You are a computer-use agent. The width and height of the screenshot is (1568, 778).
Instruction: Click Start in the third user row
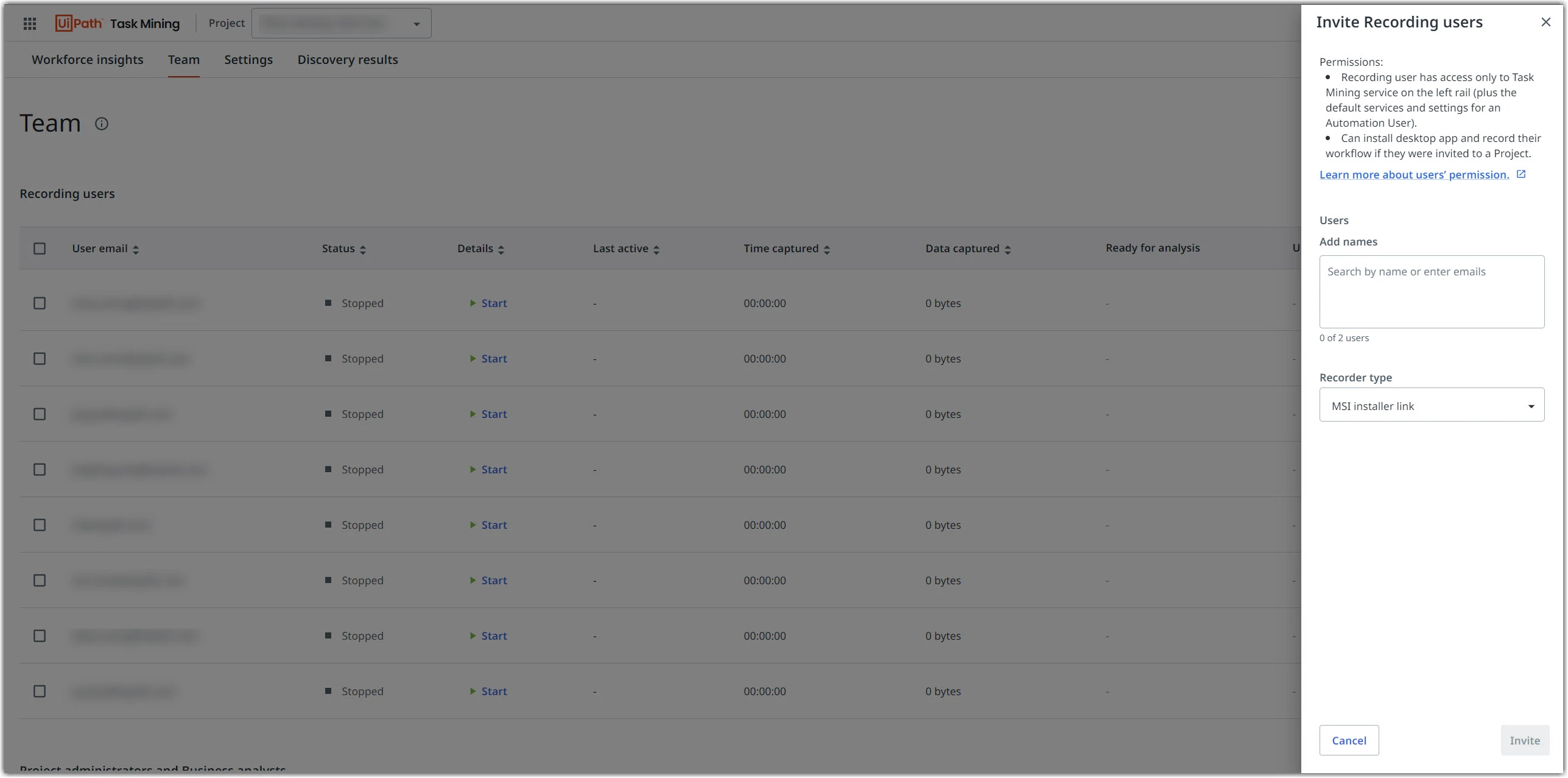(x=488, y=414)
